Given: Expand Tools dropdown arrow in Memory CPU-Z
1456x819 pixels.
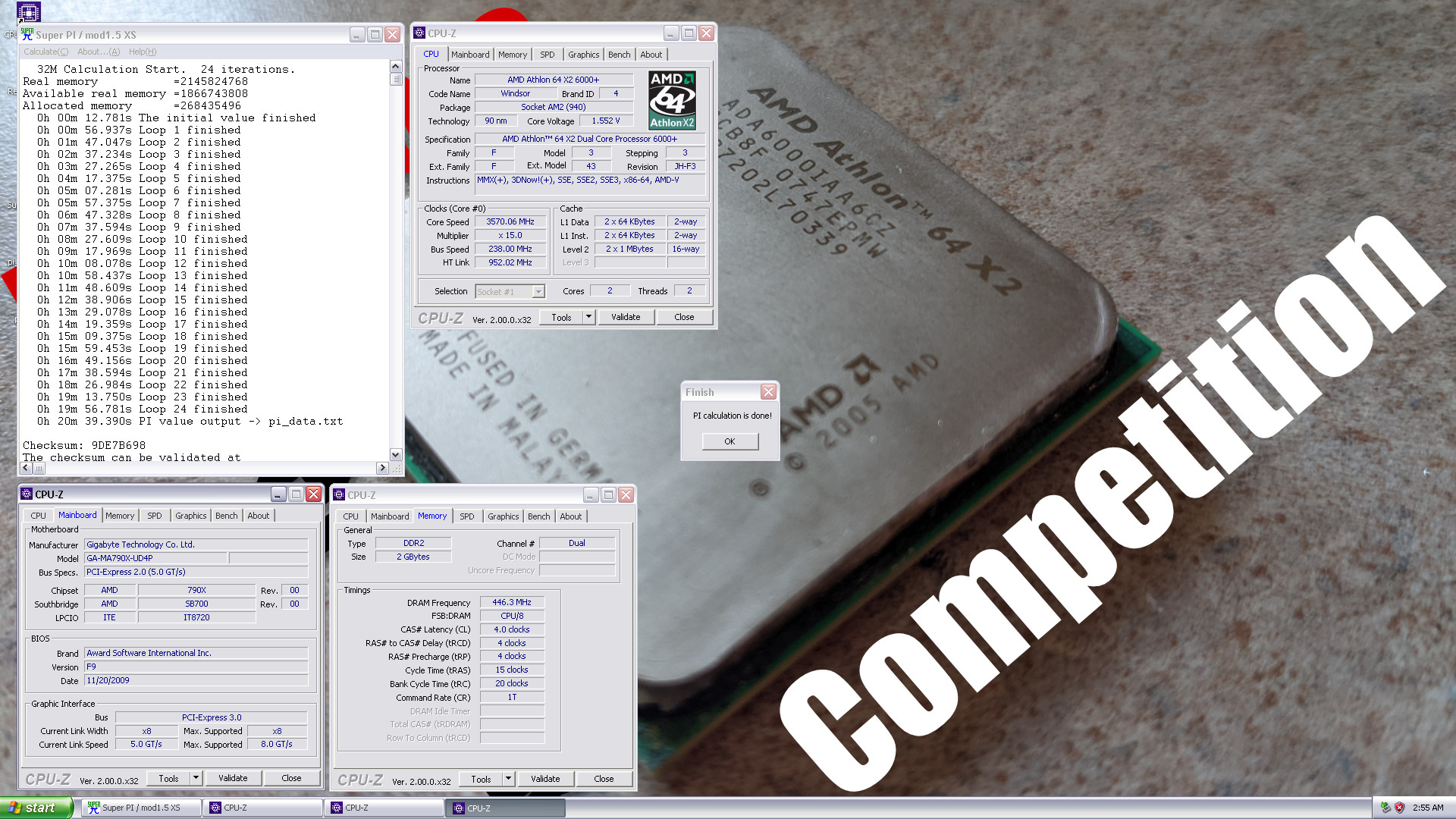Looking at the screenshot, I should pos(508,779).
